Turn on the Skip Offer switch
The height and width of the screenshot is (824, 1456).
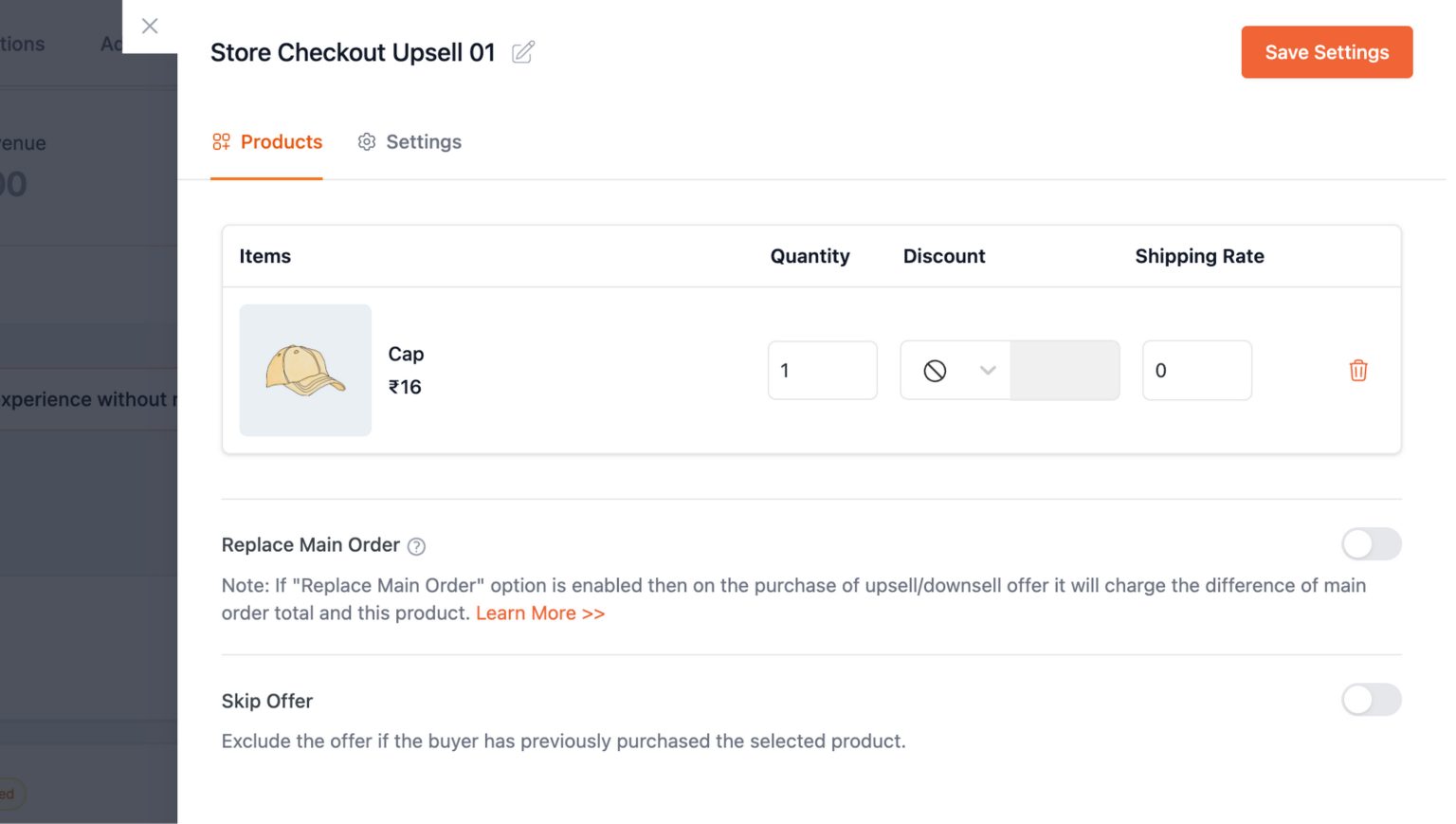coord(1371,700)
